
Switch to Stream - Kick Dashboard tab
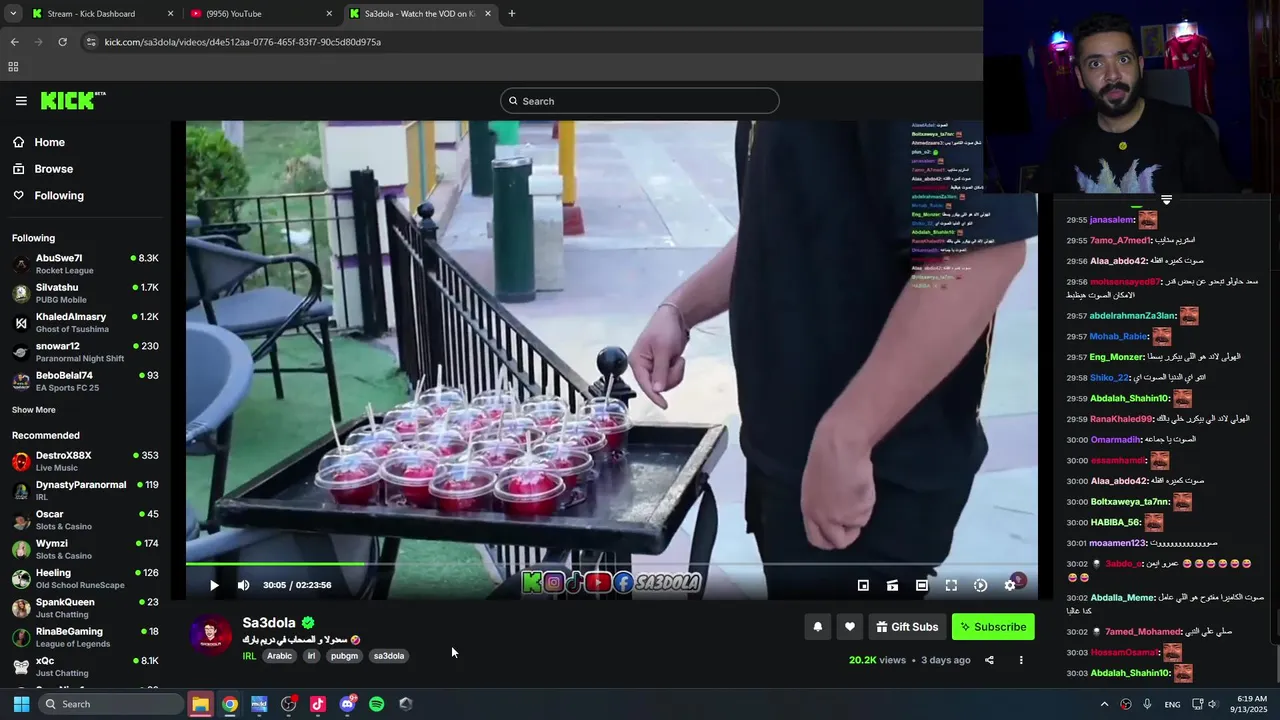[x=103, y=14]
